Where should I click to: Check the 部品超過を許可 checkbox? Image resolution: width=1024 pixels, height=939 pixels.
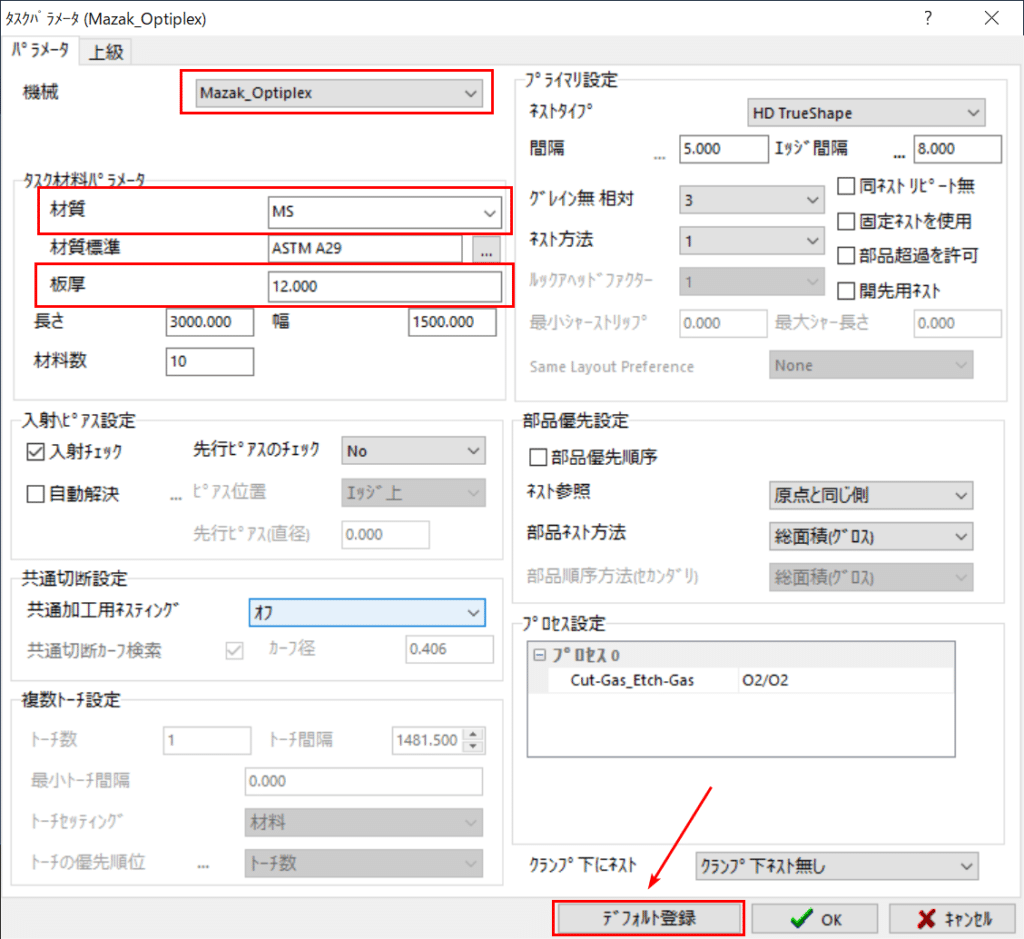pos(846,255)
